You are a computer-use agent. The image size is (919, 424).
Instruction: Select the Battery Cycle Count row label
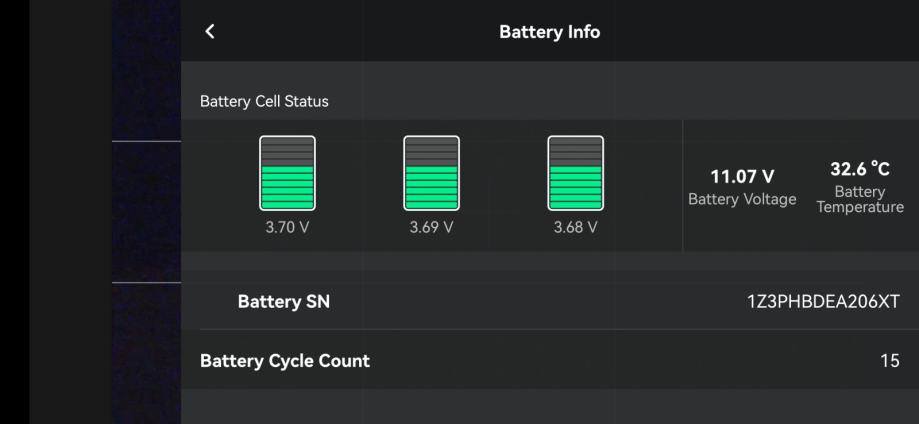pos(285,361)
